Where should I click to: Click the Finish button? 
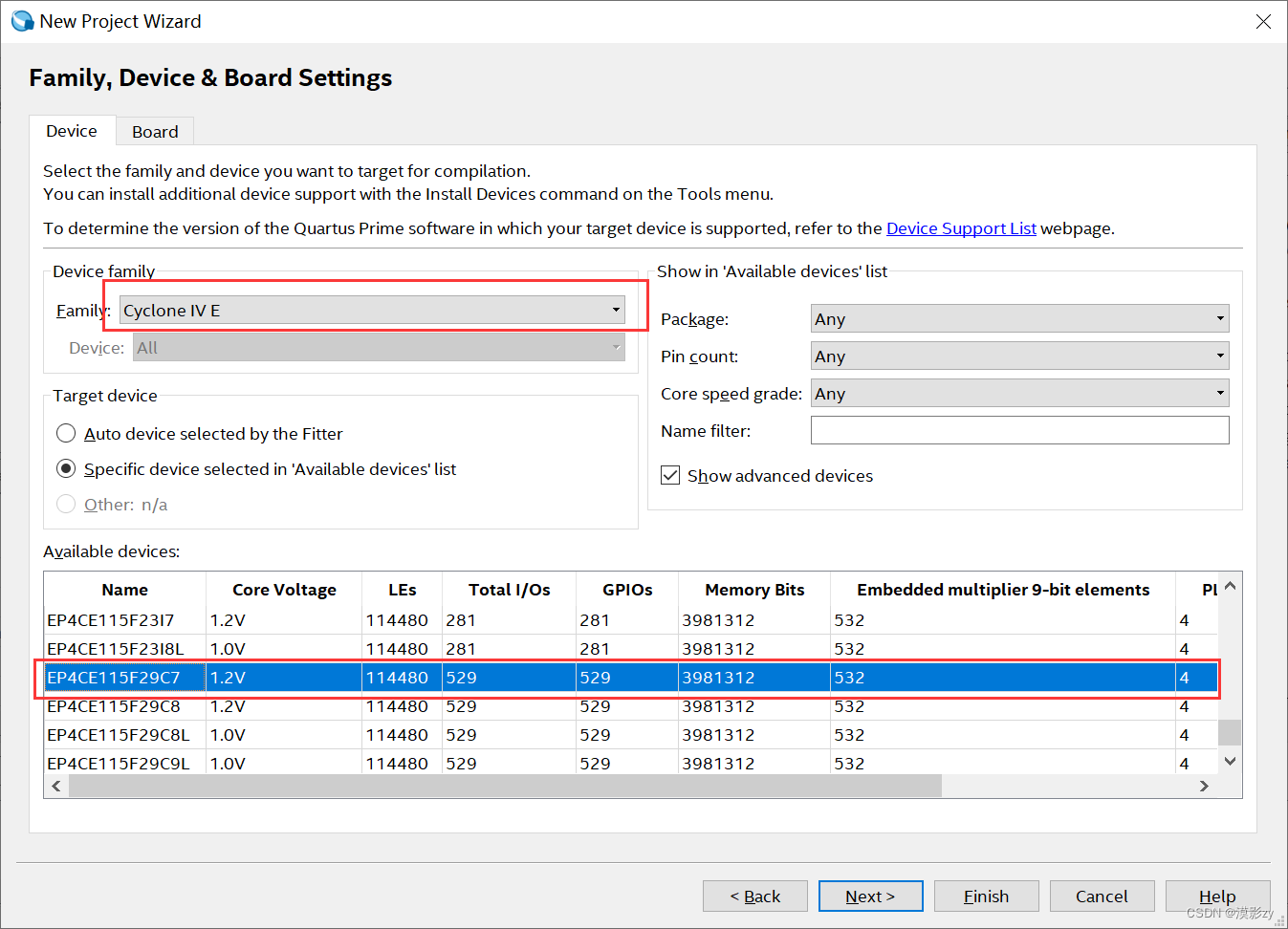[986, 897]
